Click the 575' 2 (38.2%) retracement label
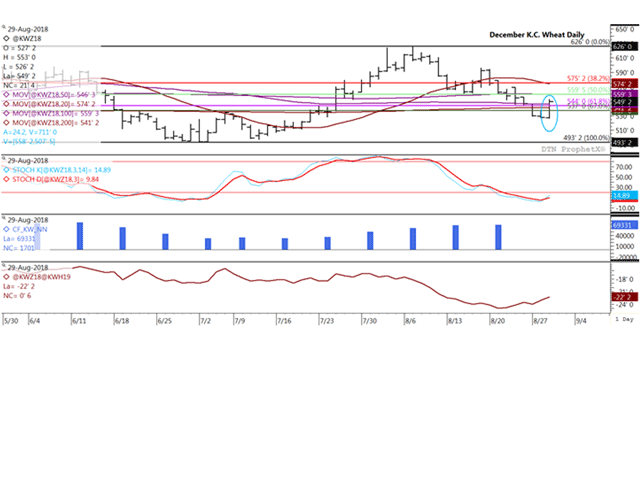The image size is (640, 480). 588,78
